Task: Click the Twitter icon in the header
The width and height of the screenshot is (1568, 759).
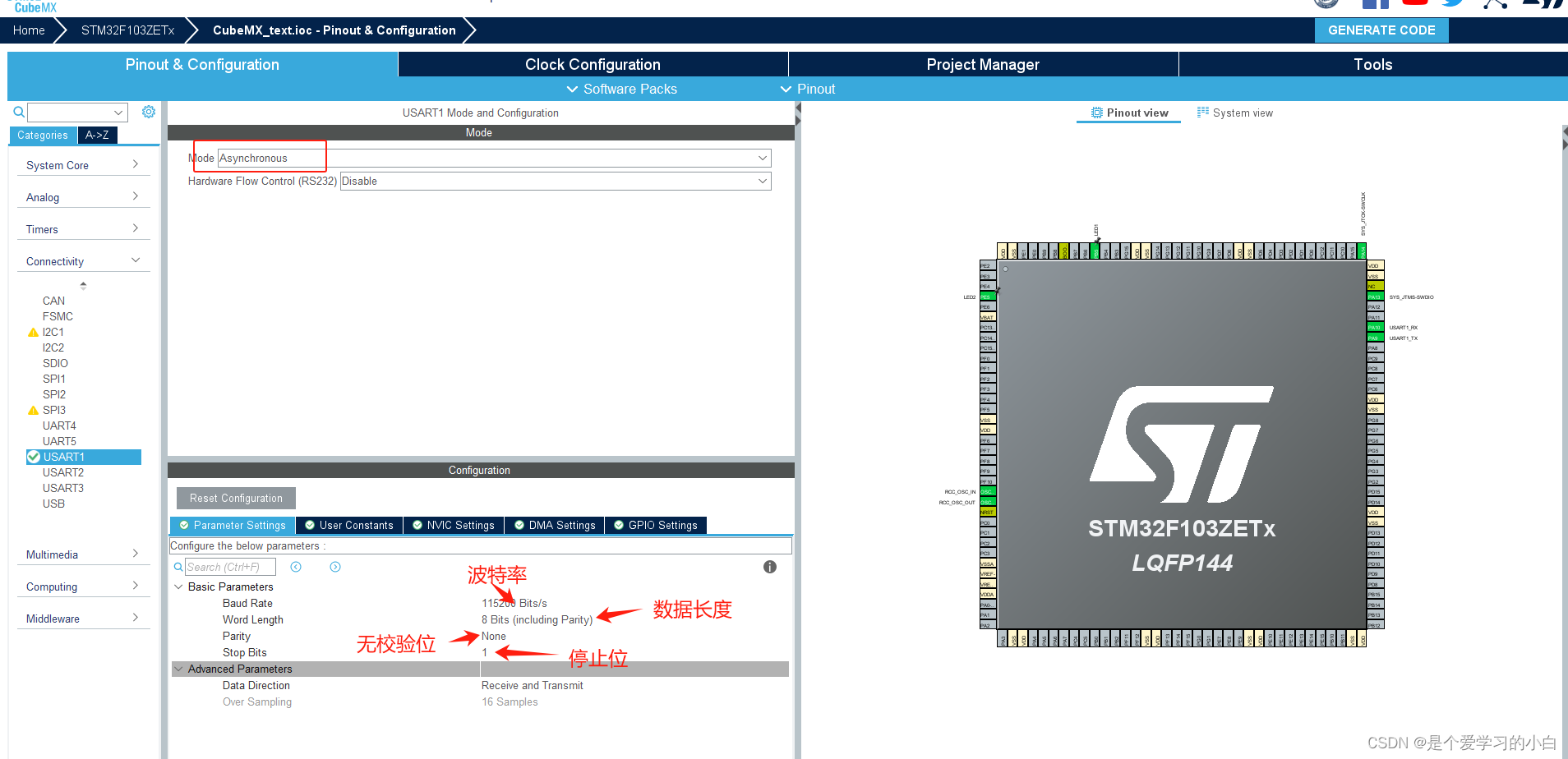Action: pyautogui.click(x=1453, y=3)
